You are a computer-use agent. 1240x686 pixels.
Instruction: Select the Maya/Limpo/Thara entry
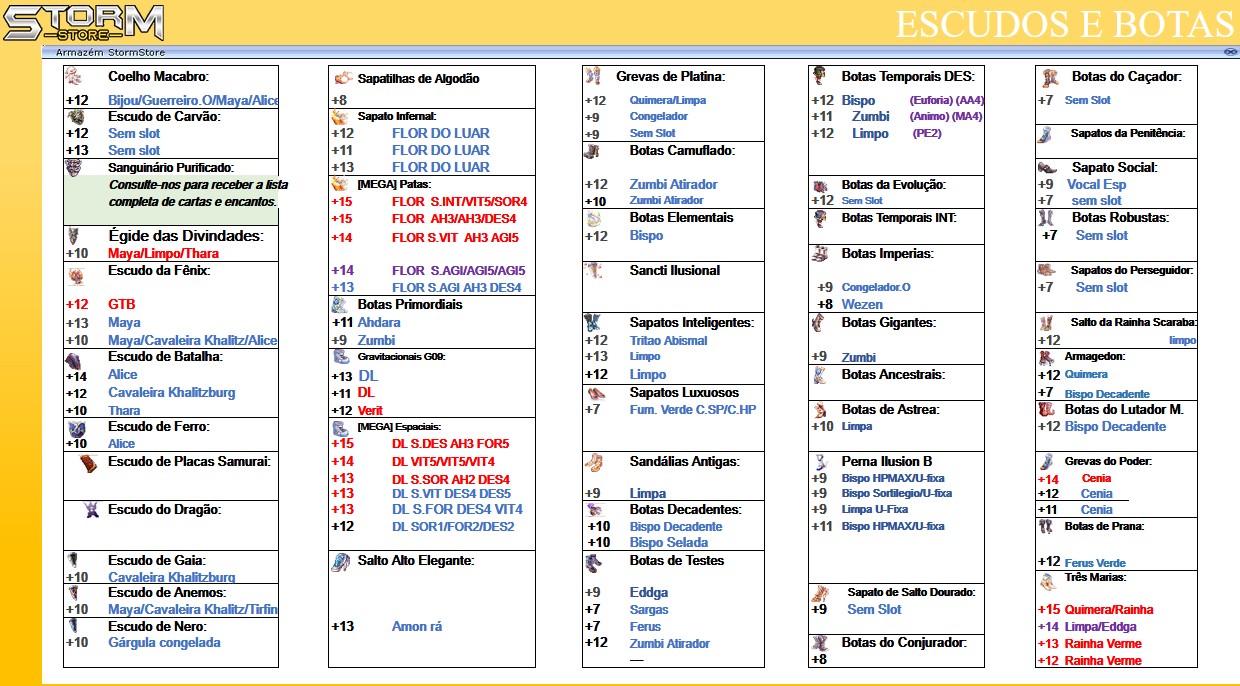[x=163, y=253]
